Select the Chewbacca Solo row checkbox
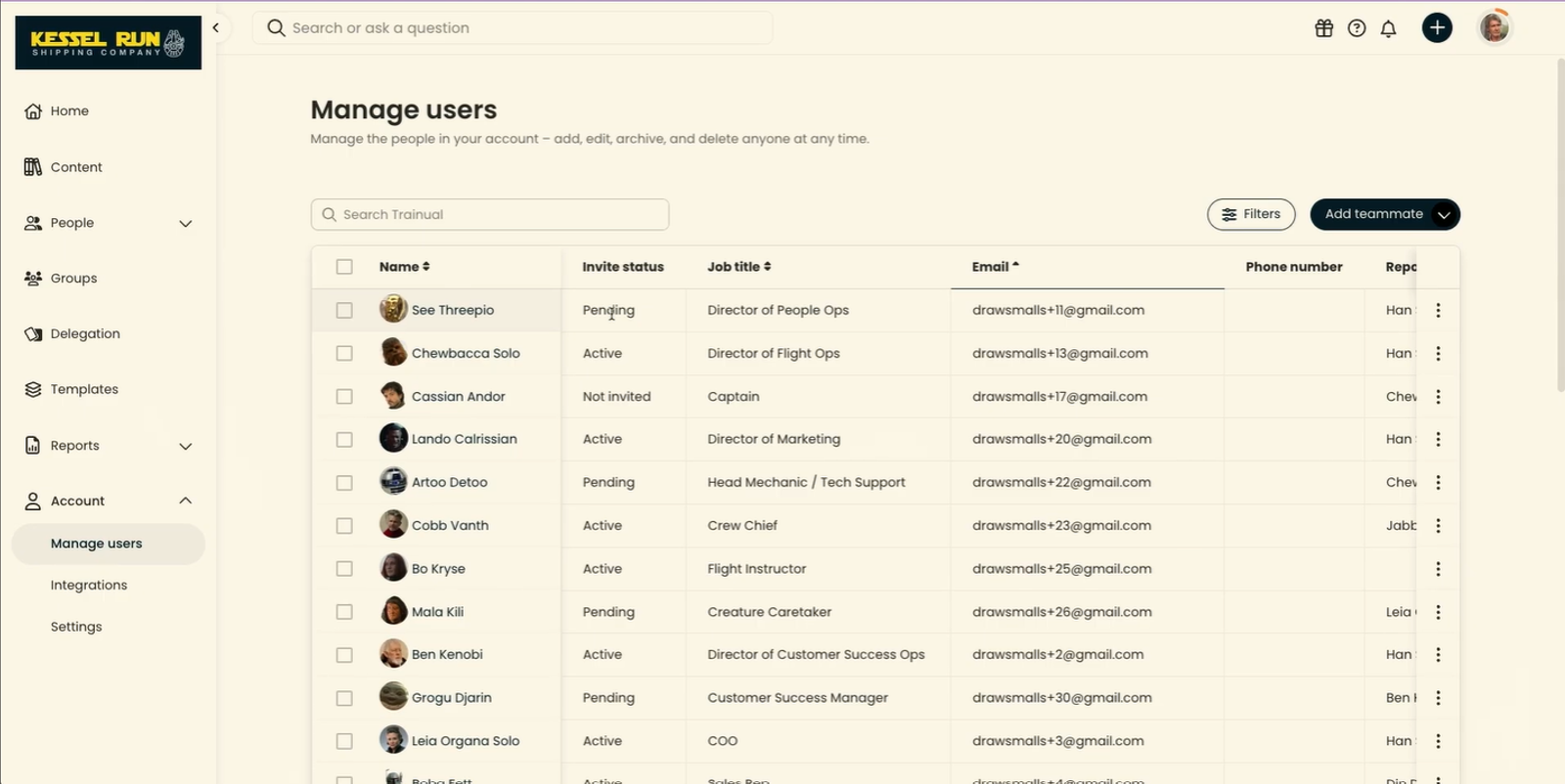Screen dimensions: 1565x784 click(x=344, y=353)
